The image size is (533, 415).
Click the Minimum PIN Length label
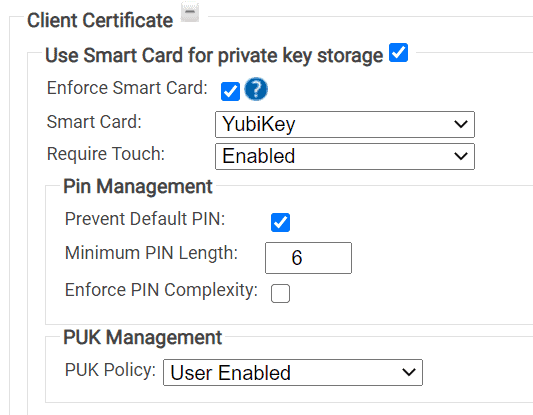pos(151,253)
